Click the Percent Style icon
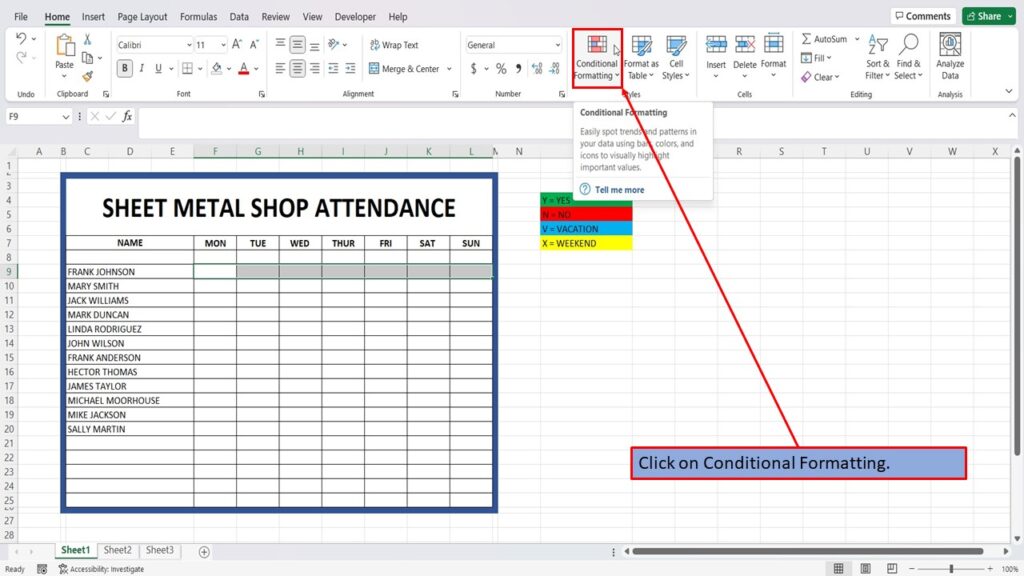This screenshot has width=1024, height=576. pyautogui.click(x=501, y=69)
